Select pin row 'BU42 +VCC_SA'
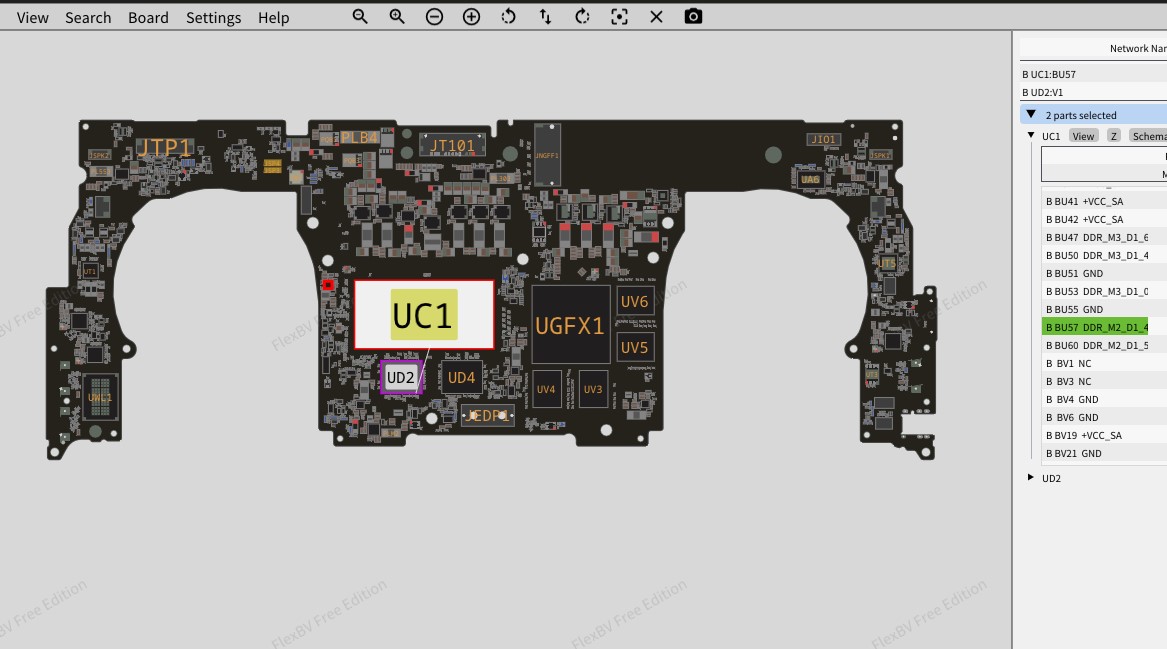Screen dimensions: 1167x649 (x=1096, y=220)
